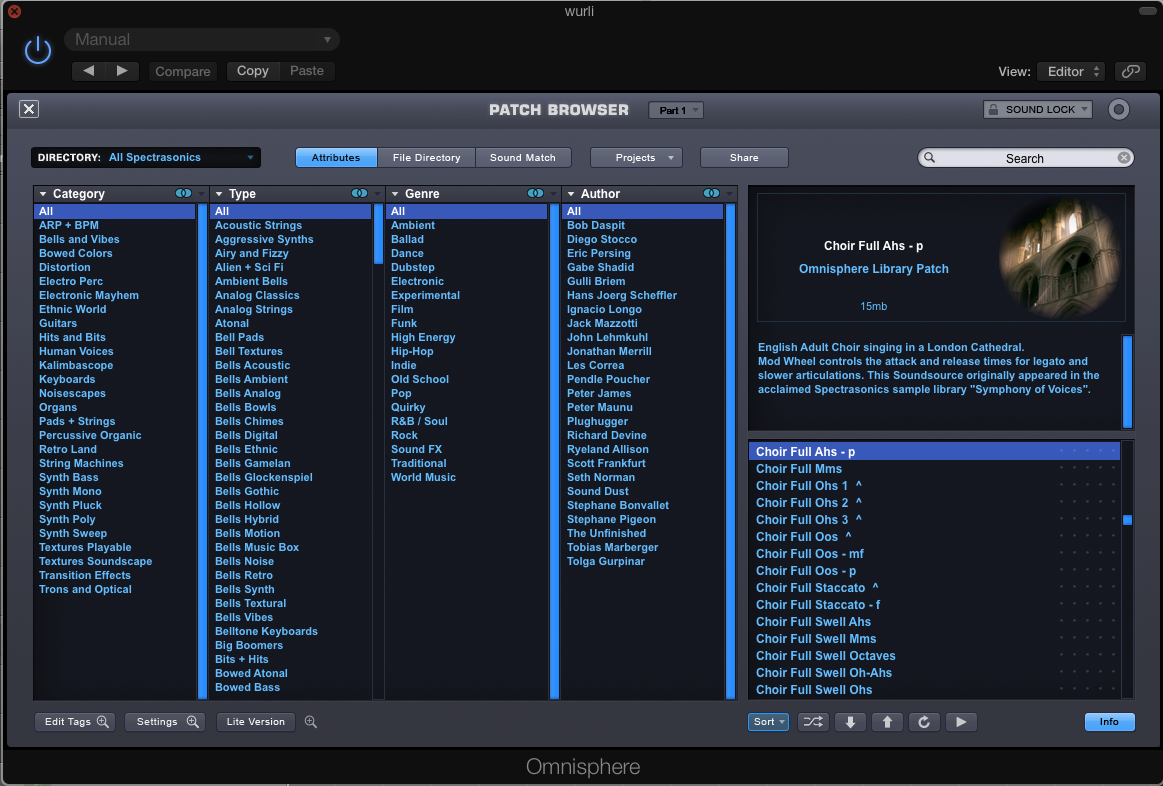This screenshot has width=1163, height=786.
Task: Open the Sort dropdown
Action: 768,721
